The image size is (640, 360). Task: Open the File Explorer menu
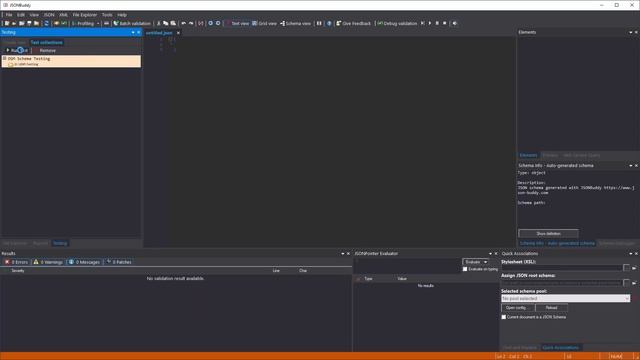tap(85, 15)
